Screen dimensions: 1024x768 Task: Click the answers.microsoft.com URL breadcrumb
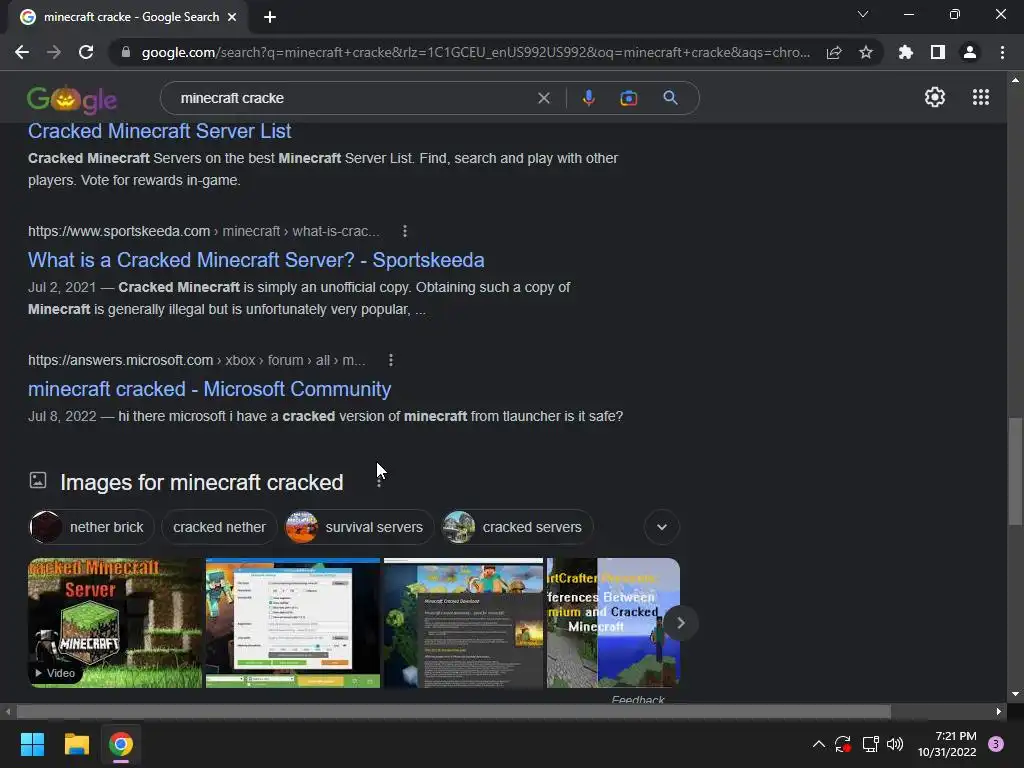point(197,360)
